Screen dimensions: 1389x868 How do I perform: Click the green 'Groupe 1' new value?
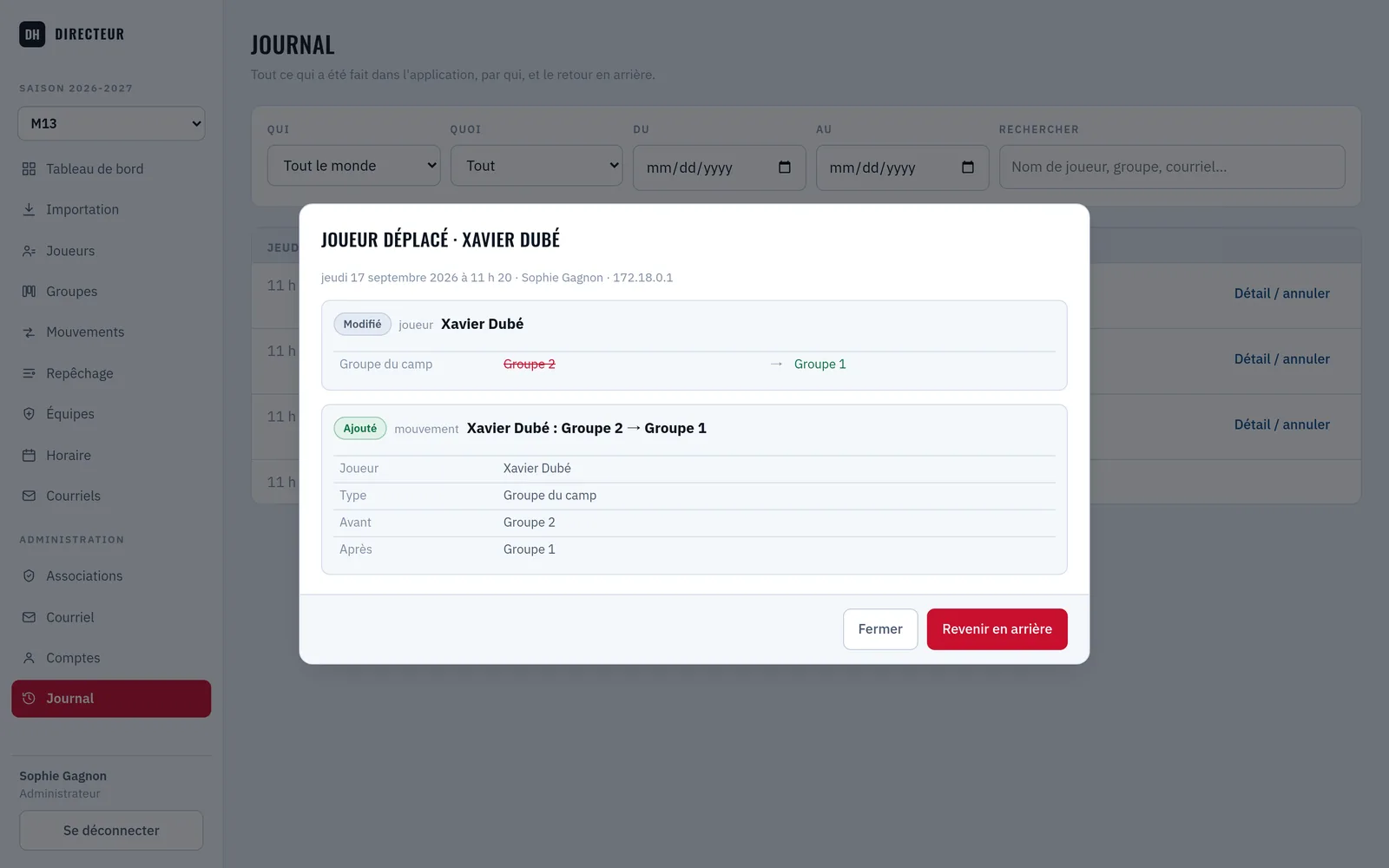(820, 365)
